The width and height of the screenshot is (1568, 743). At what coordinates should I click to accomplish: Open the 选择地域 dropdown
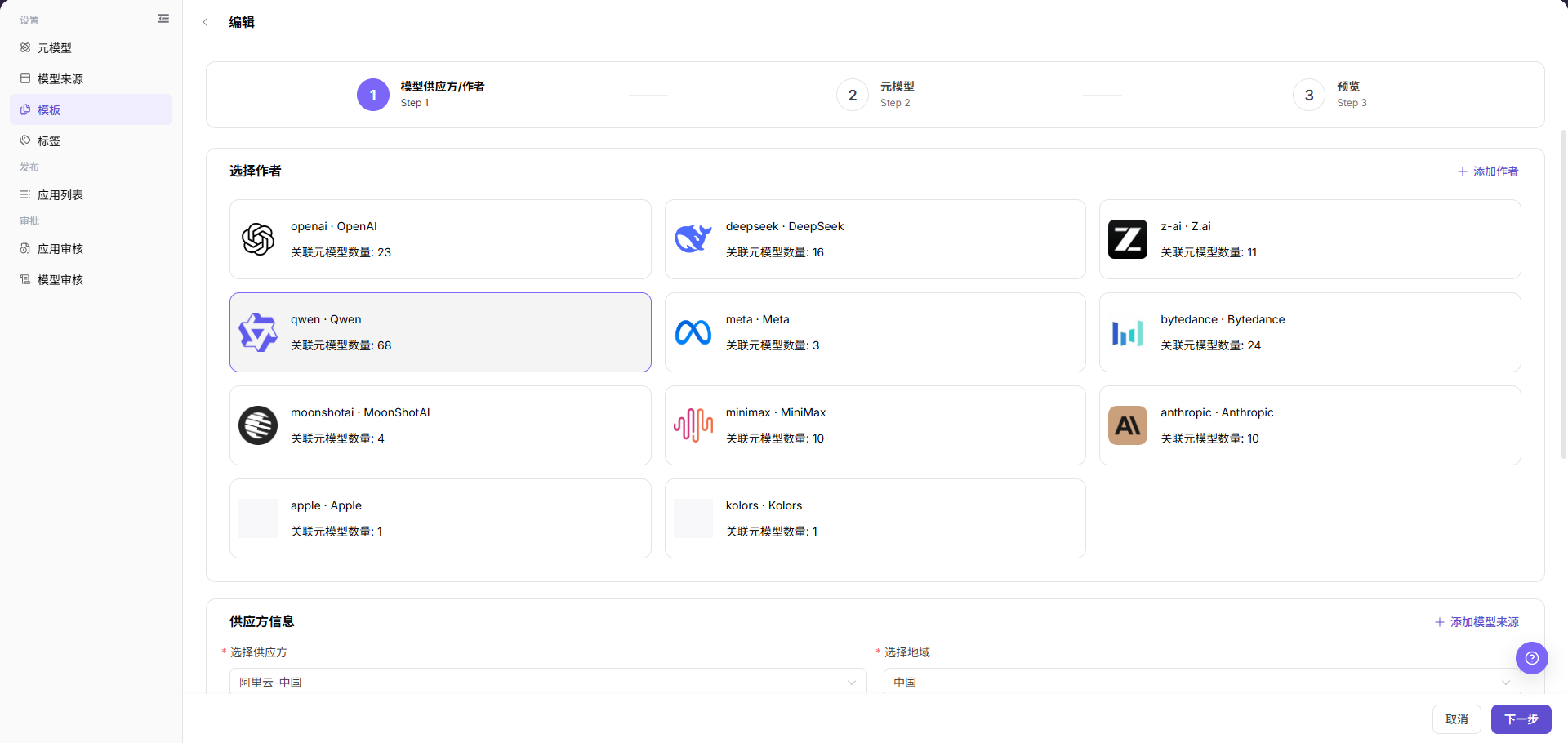click(x=1202, y=682)
